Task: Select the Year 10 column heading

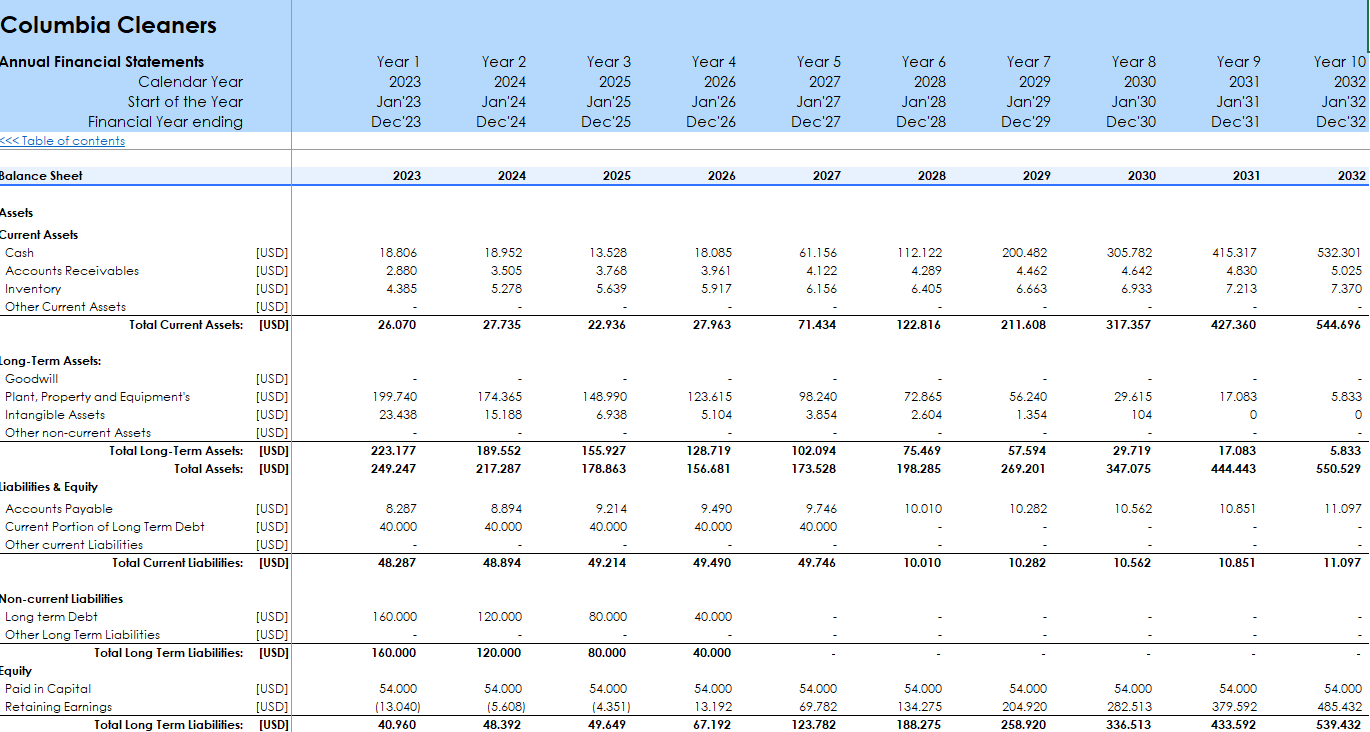Action: (x=1339, y=62)
